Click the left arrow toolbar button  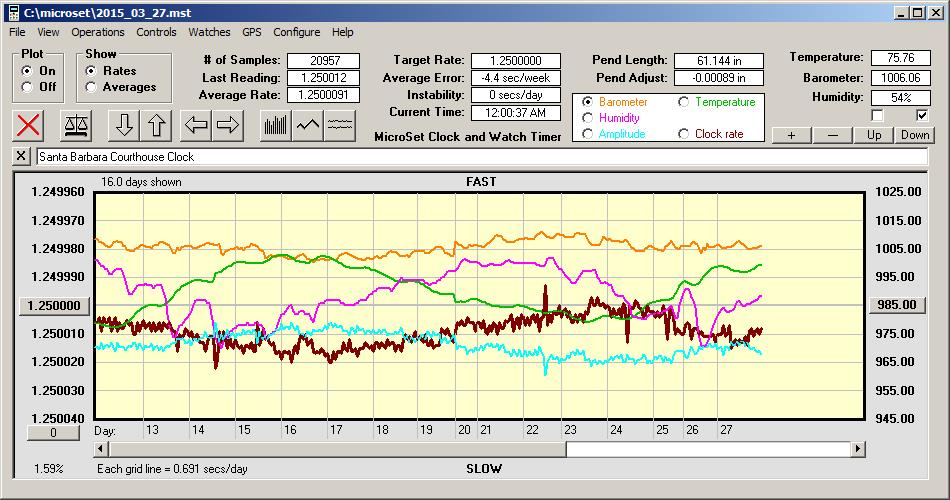196,125
